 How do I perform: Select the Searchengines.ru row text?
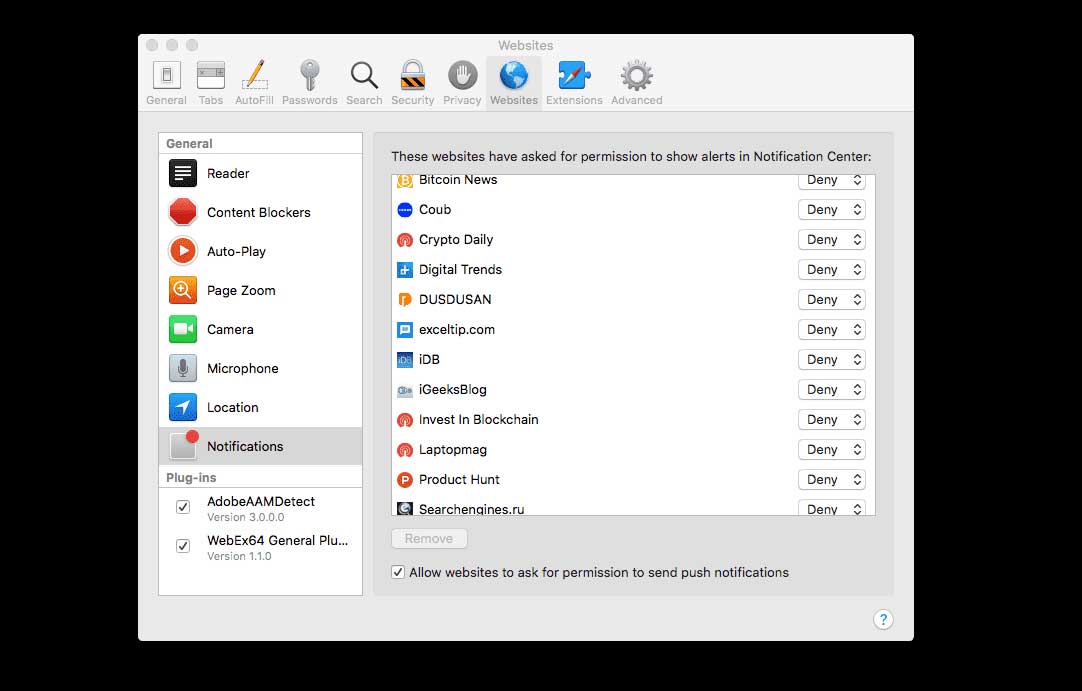471,509
